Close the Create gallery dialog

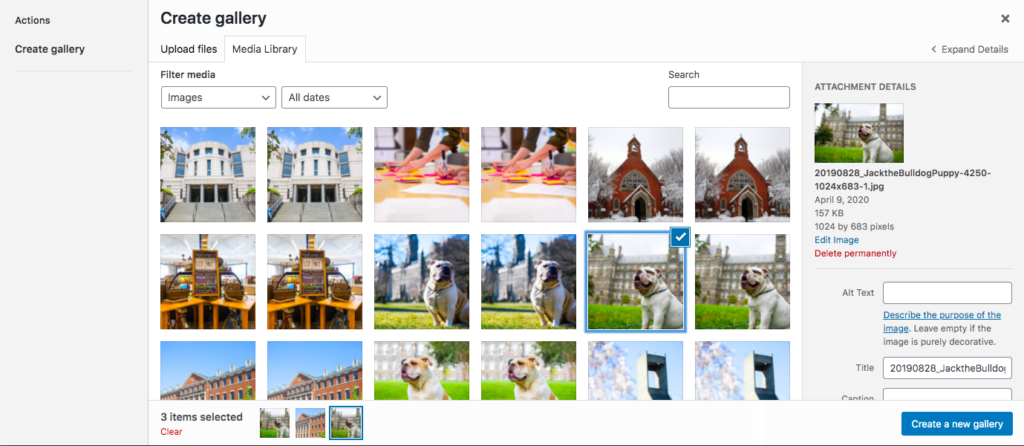pyautogui.click(x=1005, y=19)
